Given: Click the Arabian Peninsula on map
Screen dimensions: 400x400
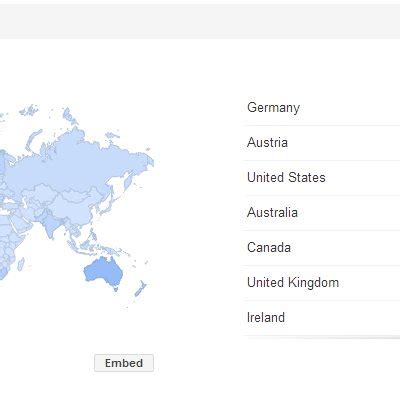Looking at the screenshot, I should [21, 222].
